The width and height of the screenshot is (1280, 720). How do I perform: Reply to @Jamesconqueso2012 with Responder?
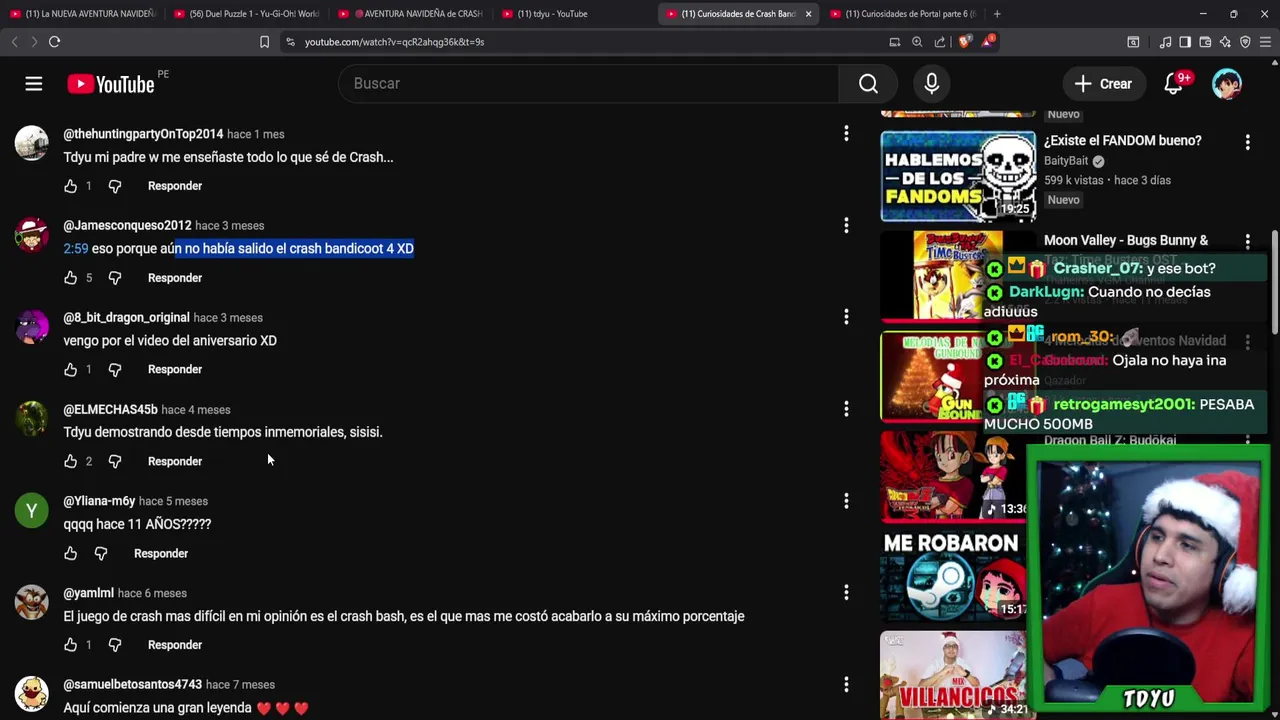pyautogui.click(x=175, y=278)
